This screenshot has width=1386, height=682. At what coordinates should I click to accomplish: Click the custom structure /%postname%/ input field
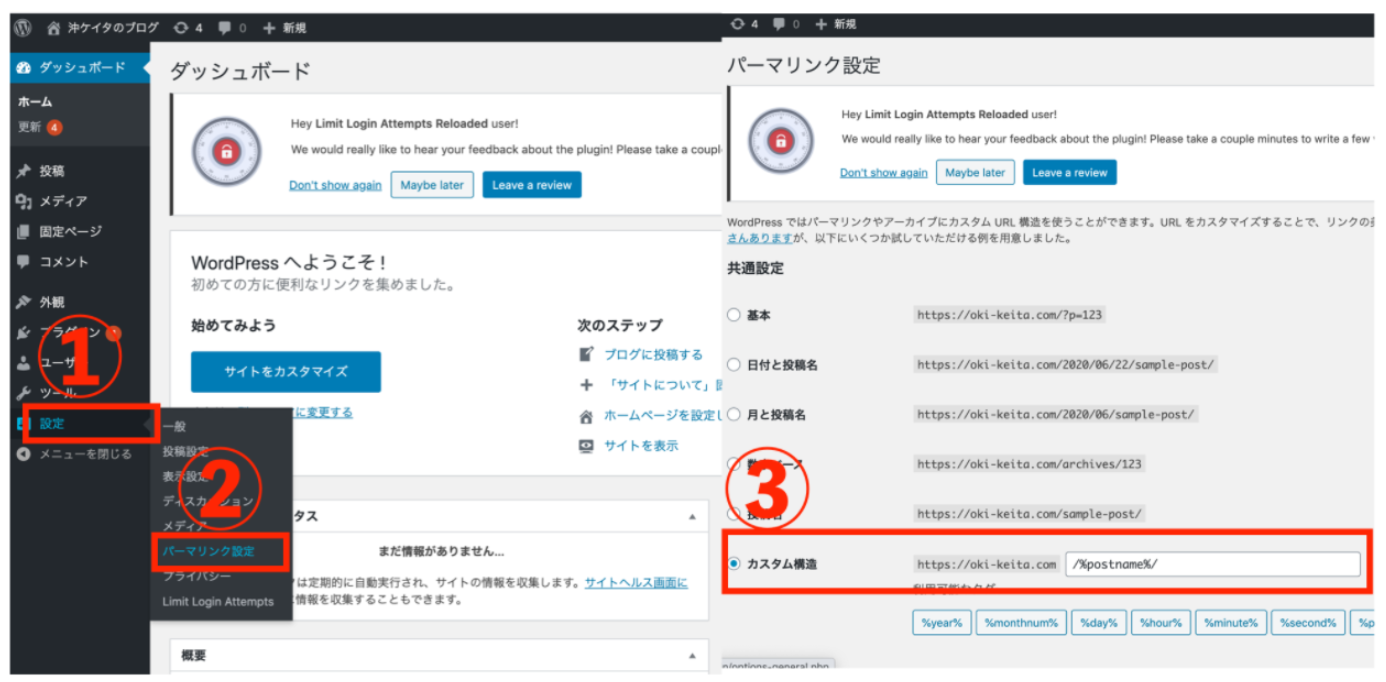point(1213,564)
